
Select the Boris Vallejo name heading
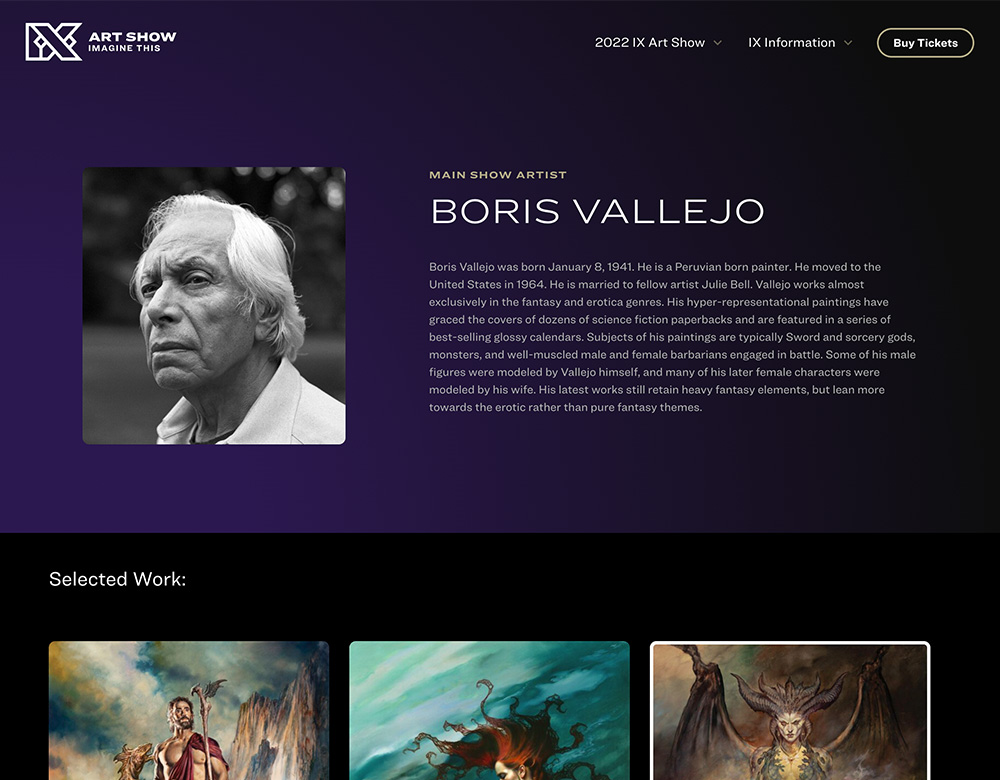(598, 211)
